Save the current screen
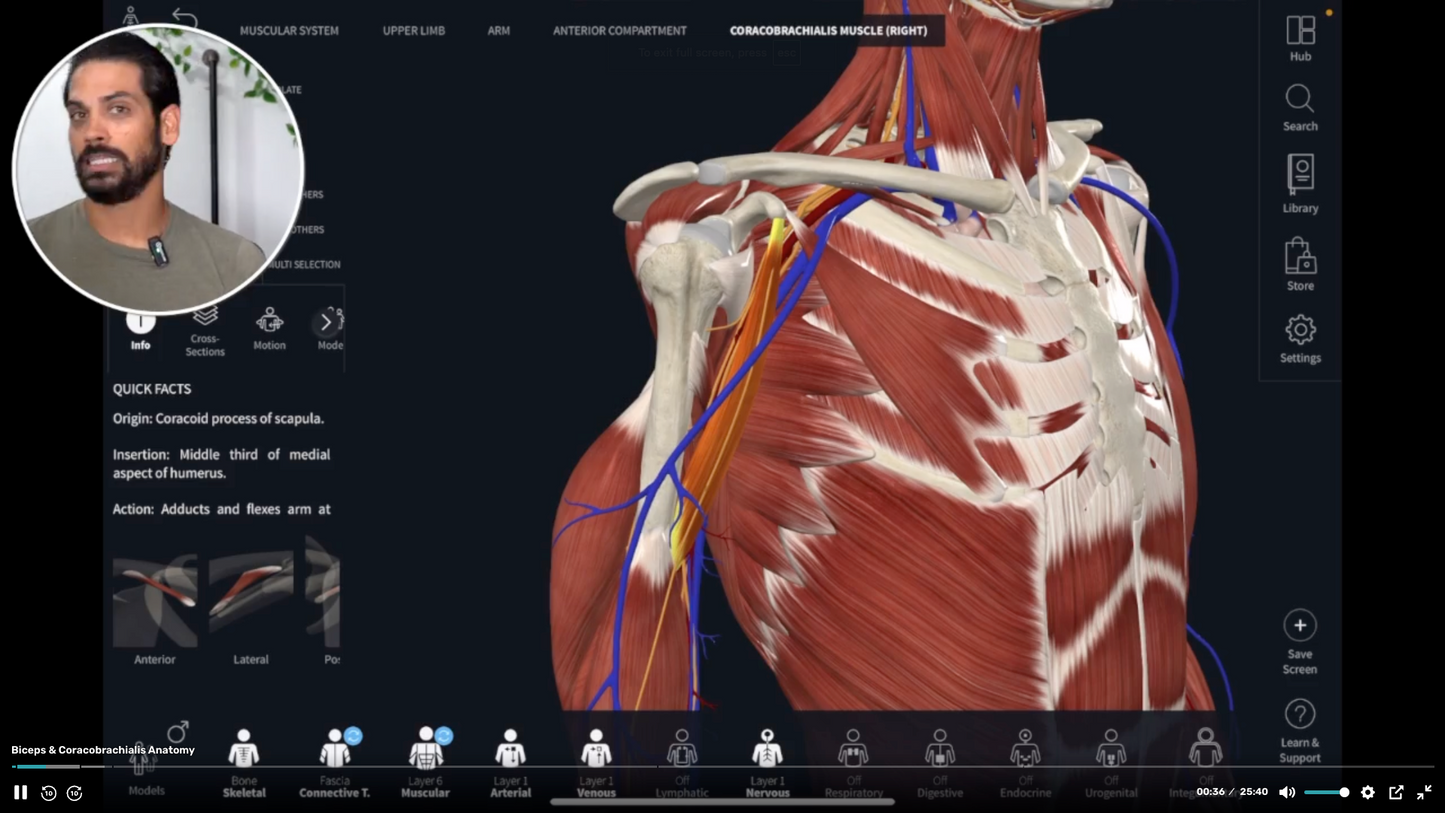The image size is (1445, 813). 1300,642
